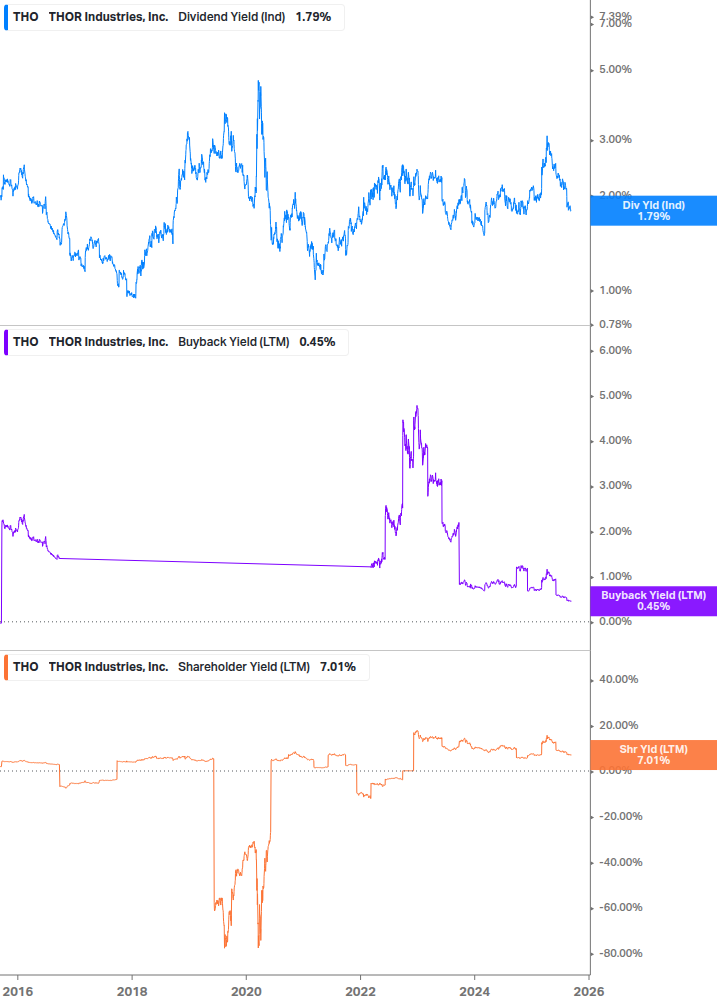
Task: Click the 5.00% tick in the dividend yield axis
Action: 615,69
